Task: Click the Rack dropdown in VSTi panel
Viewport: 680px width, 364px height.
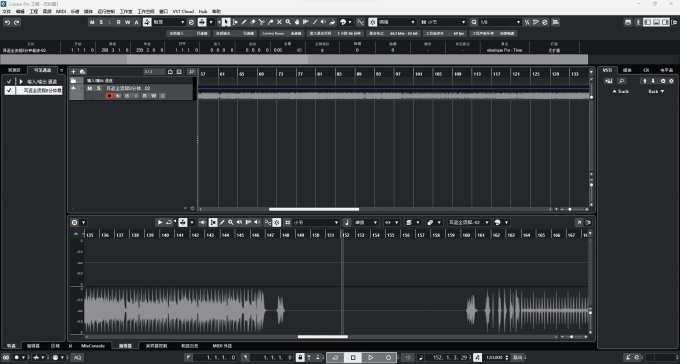Action: (656, 92)
